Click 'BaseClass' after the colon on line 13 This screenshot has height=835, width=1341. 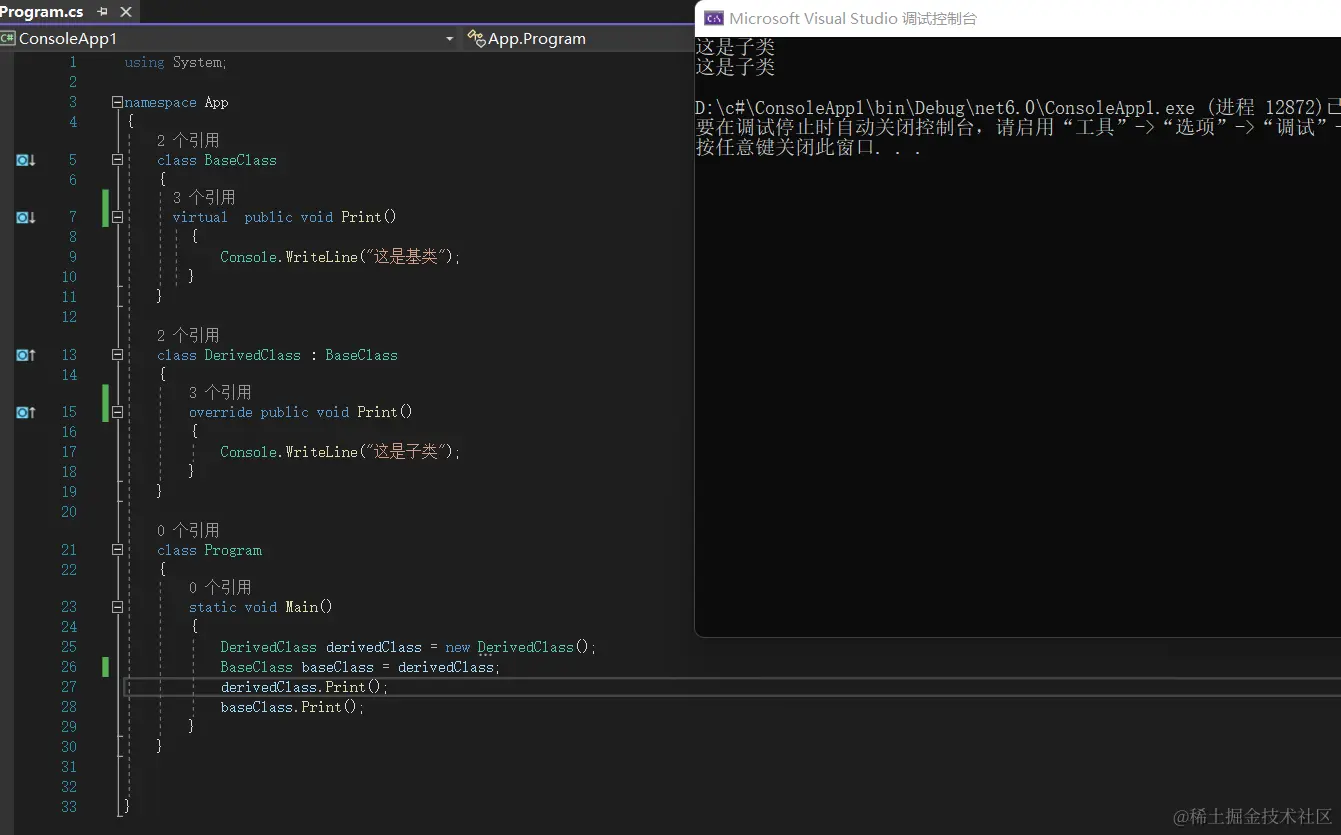361,355
